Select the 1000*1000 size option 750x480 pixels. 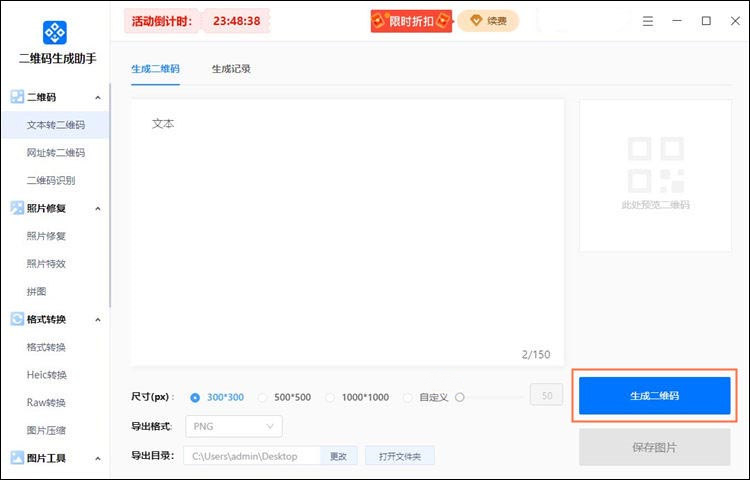[357, 397]
